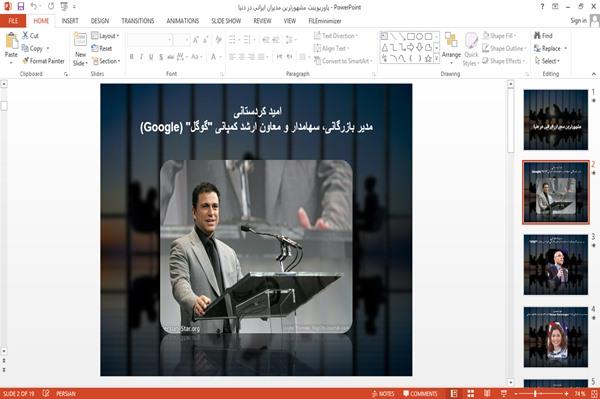600x399 pixels.
Task: Open Quick Styles gallery
Action: (x=471, y=49)
